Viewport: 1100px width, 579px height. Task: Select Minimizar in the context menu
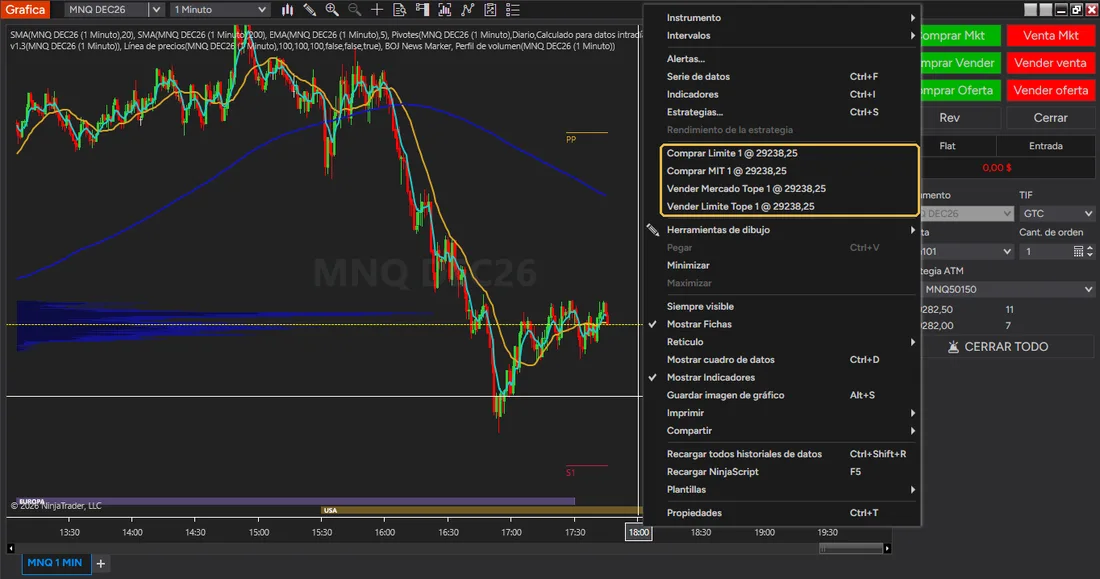tap(782, 265)
